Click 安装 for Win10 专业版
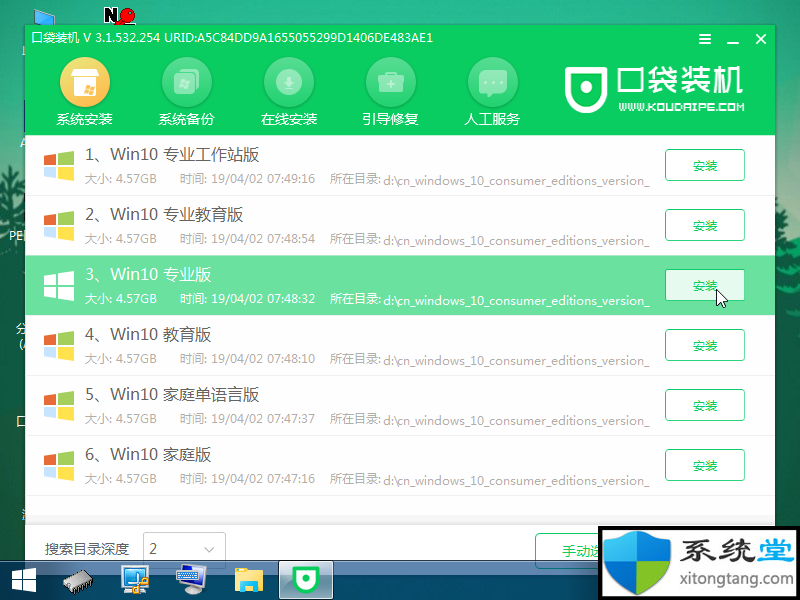800x600 pixels. point(705,285)
